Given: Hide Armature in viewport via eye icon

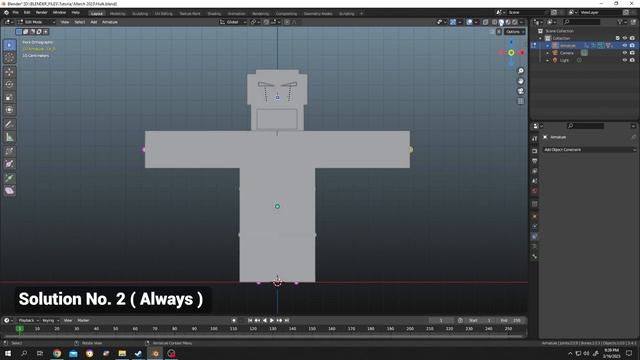Looking at the screenshot, I should pos(624,45).
